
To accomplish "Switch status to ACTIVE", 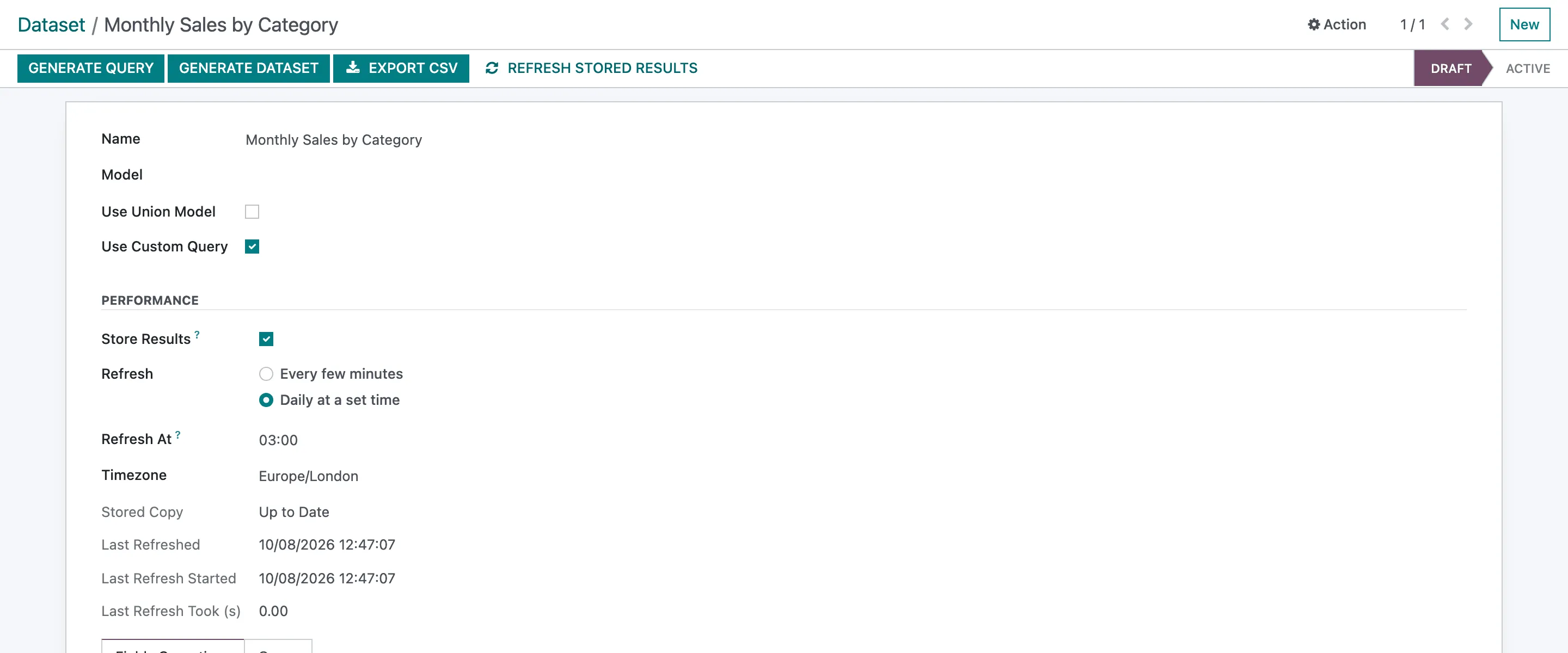I will 1527,68.
